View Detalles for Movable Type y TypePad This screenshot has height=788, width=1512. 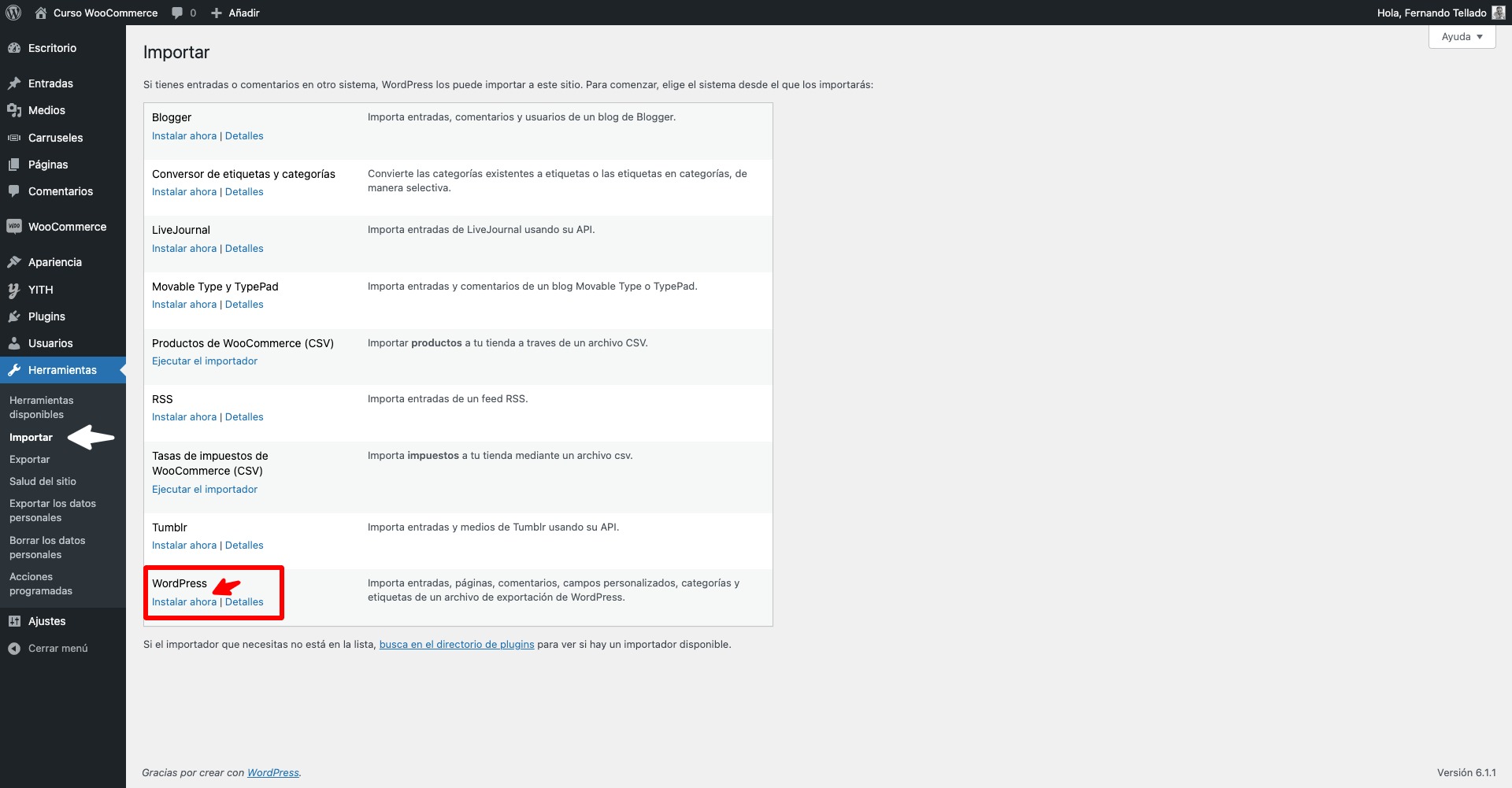coord(244,305)
